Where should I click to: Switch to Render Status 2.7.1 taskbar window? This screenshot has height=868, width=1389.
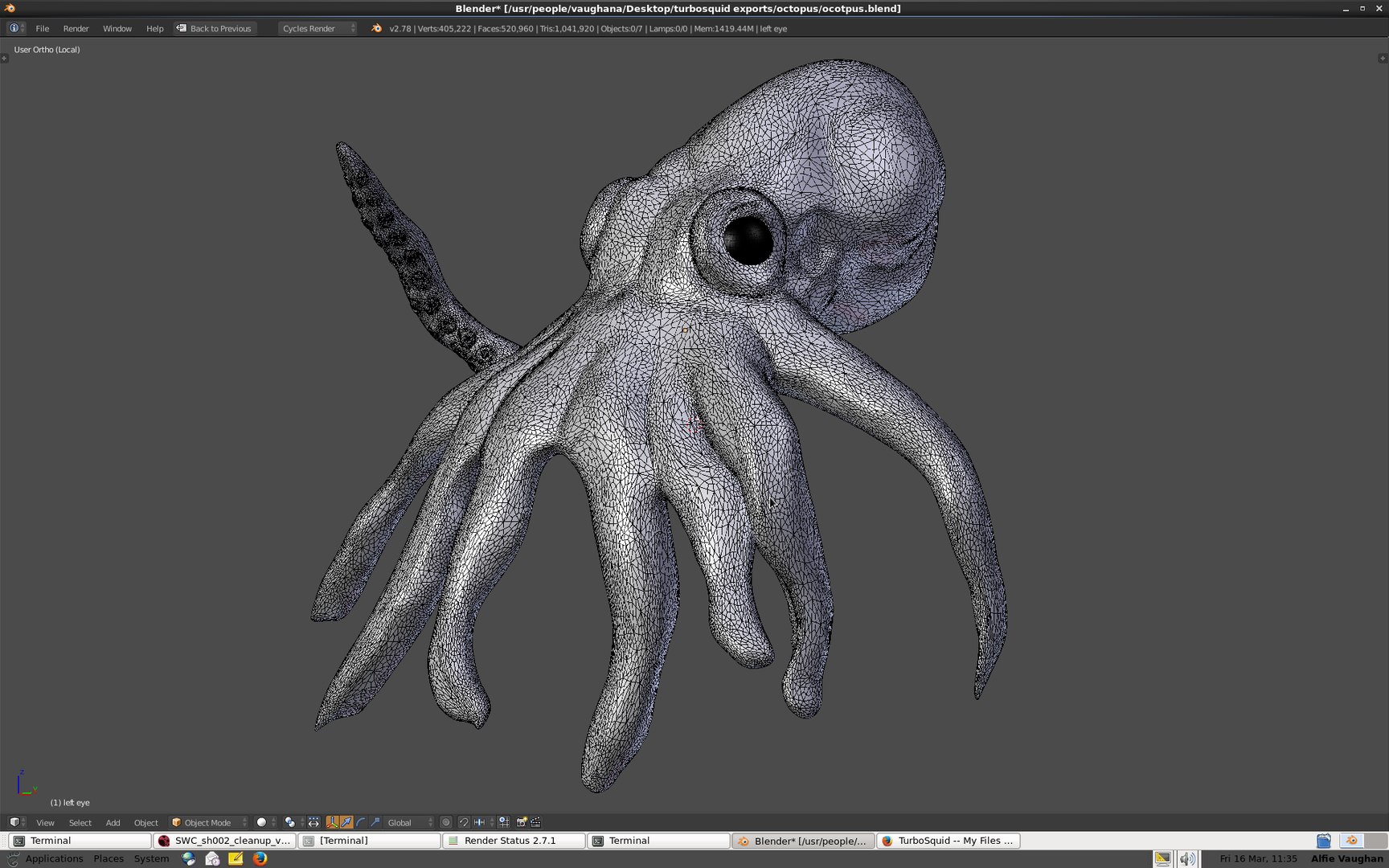[x=514, y=841]
